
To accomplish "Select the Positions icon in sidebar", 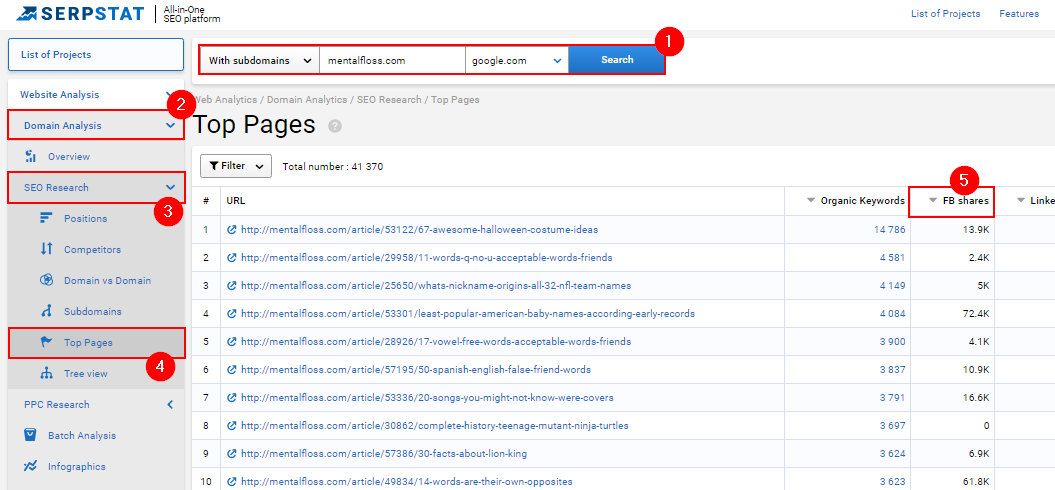I will [x=46, y=219].
